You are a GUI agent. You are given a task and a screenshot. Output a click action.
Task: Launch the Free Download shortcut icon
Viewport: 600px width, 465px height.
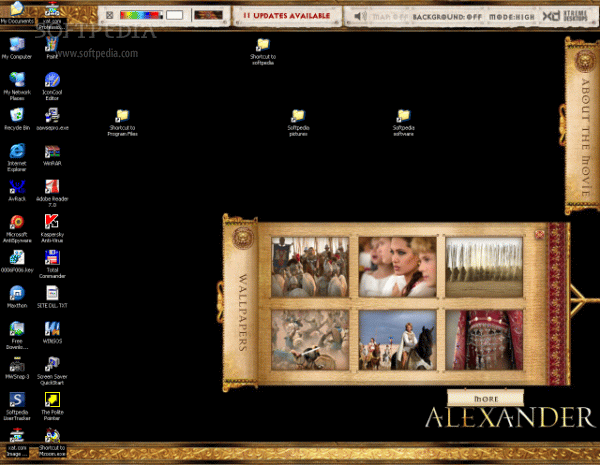[17, 335]
